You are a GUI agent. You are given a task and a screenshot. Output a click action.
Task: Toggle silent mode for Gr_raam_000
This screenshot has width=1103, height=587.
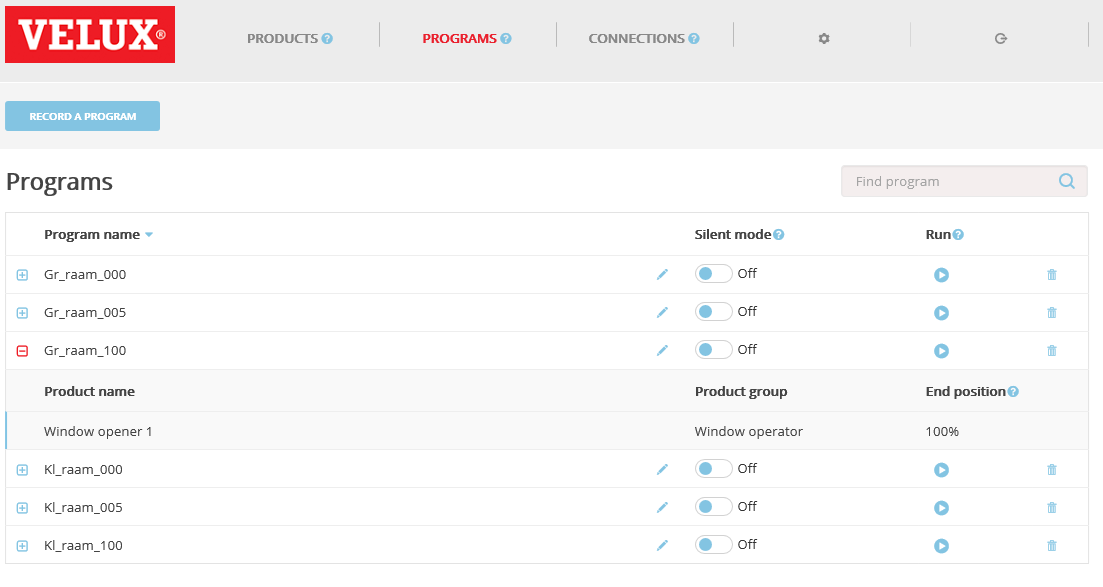tap(713, 274)
